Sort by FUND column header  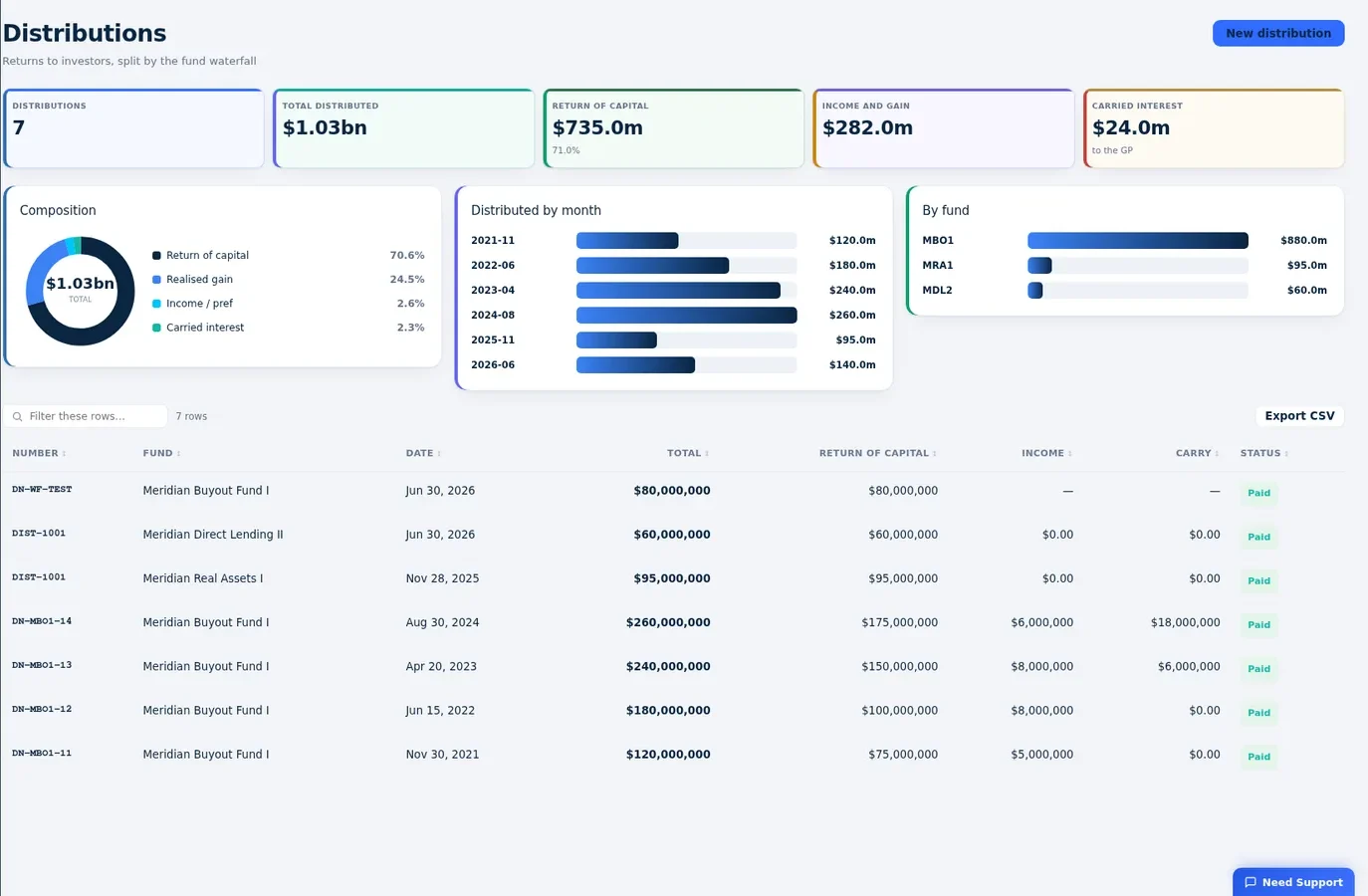point(161,453)
